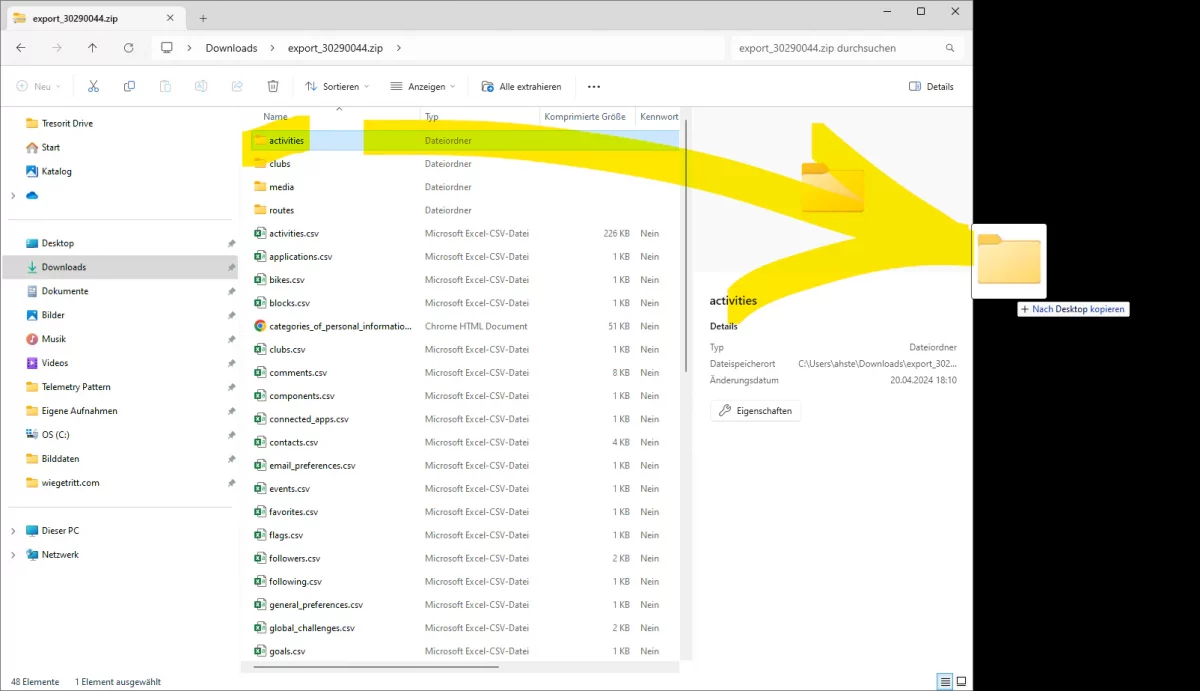This screenshot has height=691, width=1200.
Task: Click the Delete trash icon
Action: pos(273,87)
